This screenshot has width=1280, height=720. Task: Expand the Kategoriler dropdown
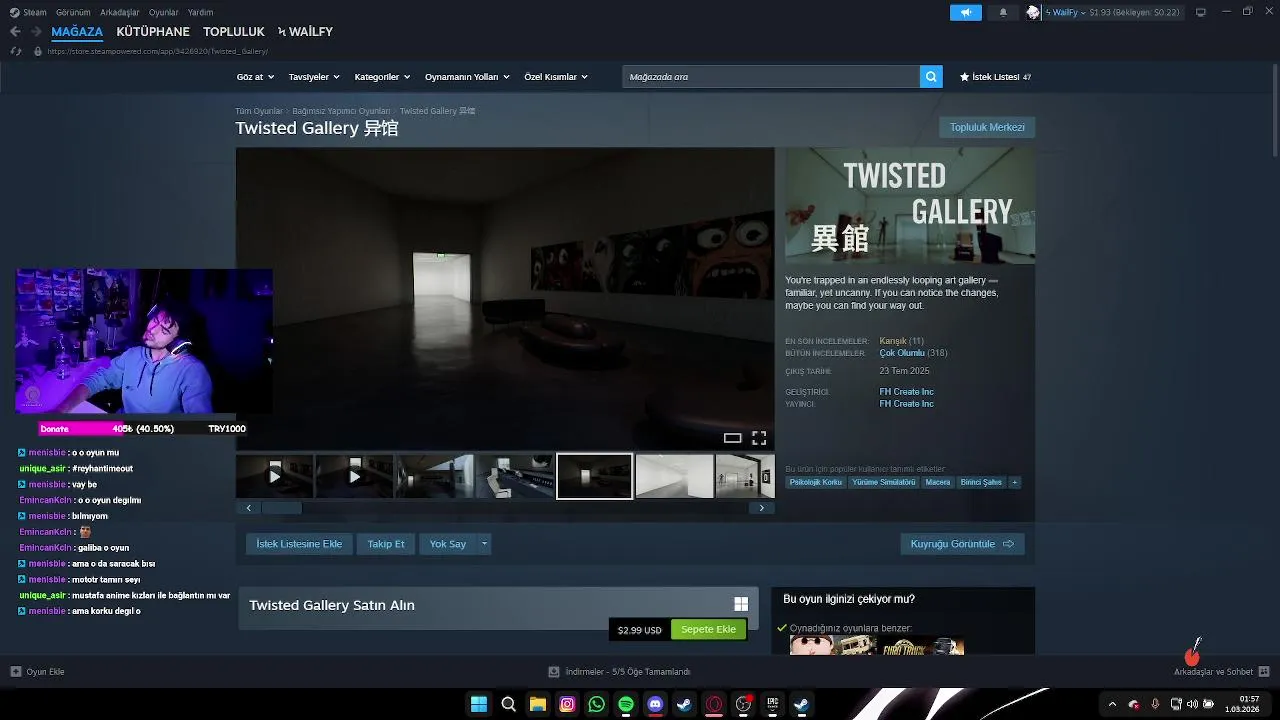pos(382,77)
